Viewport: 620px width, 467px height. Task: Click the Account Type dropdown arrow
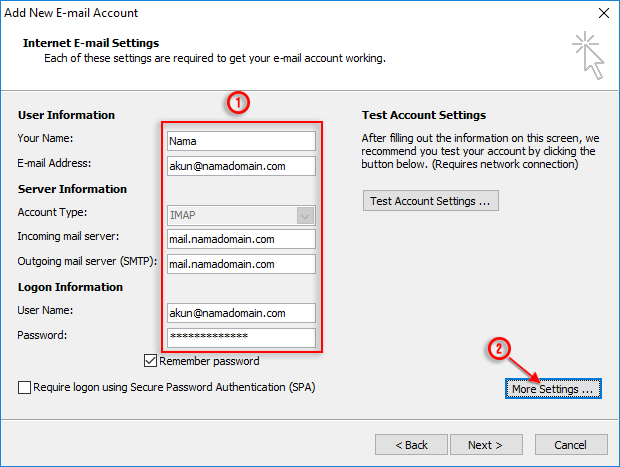coord(305,216)
